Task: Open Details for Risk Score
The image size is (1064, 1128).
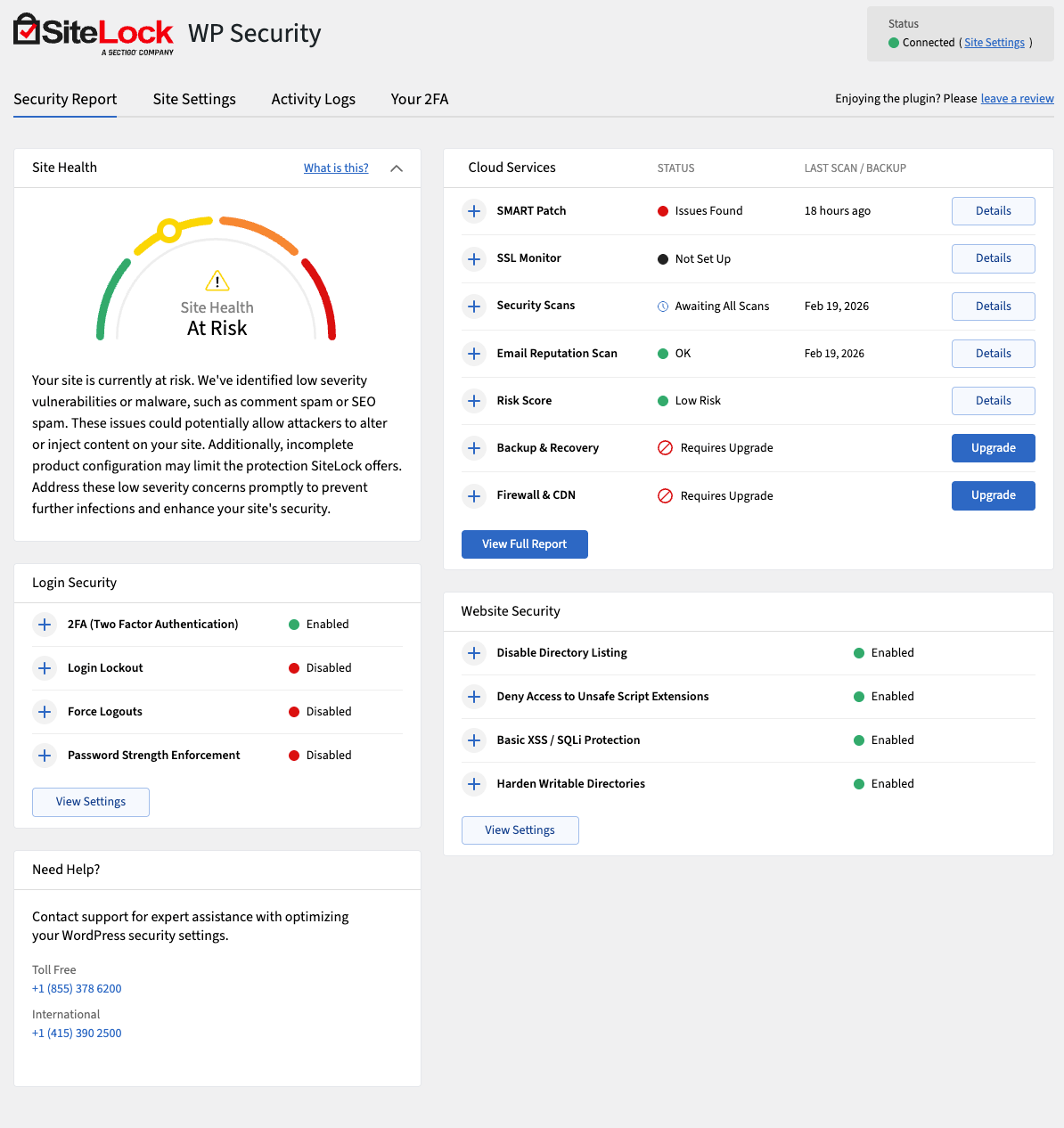Action: click(994, 401)
